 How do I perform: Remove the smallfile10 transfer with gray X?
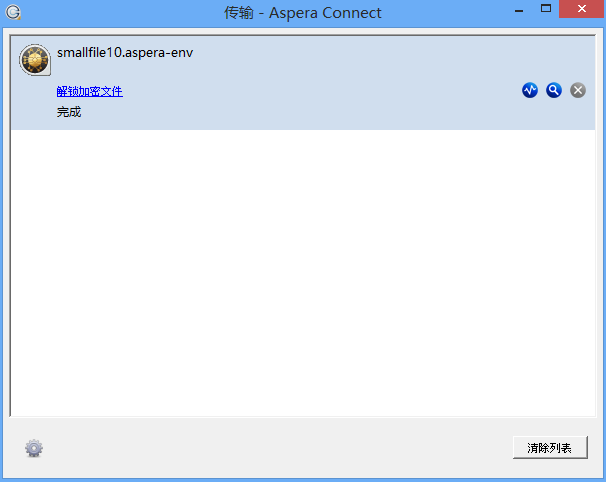[x=578, y=90]
